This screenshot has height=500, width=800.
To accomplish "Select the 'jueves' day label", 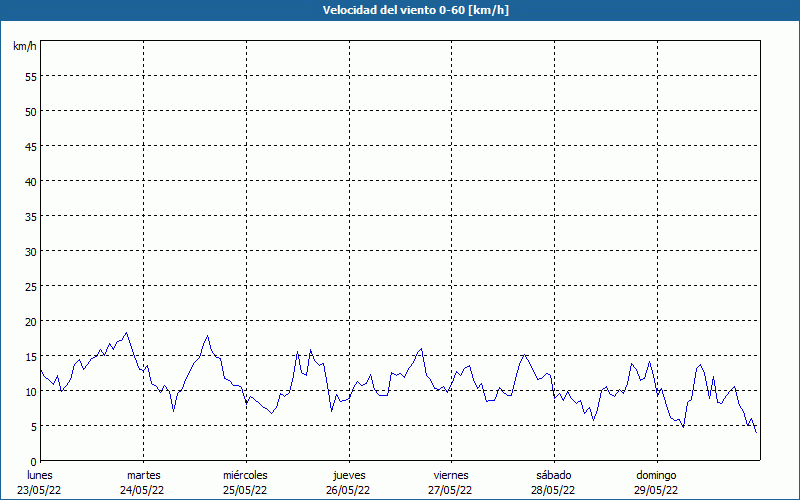I will (349, 476).
